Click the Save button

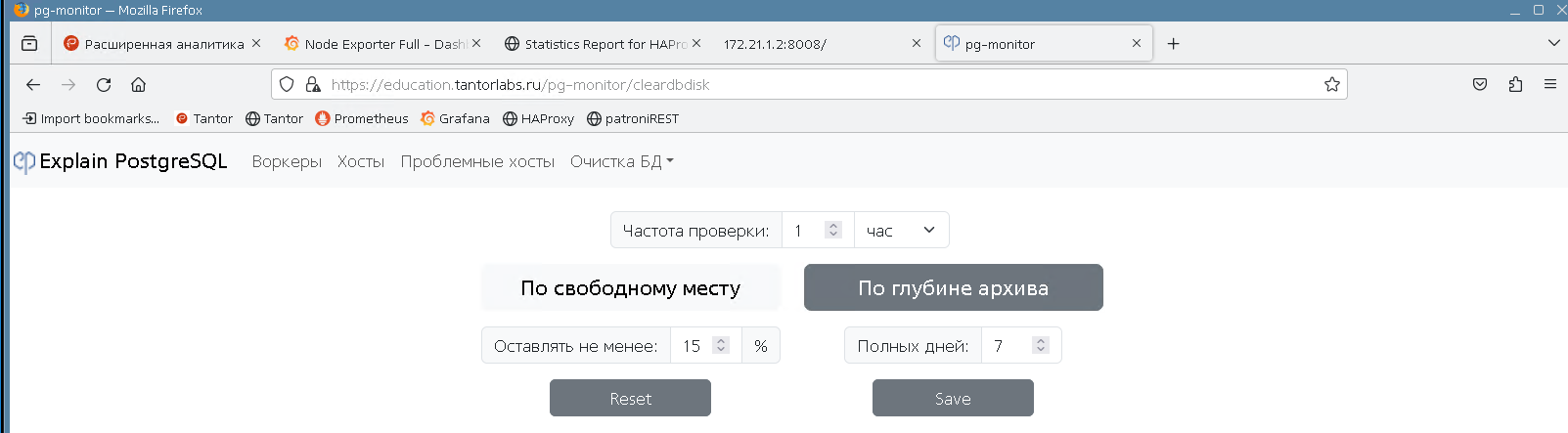[953, 399]
